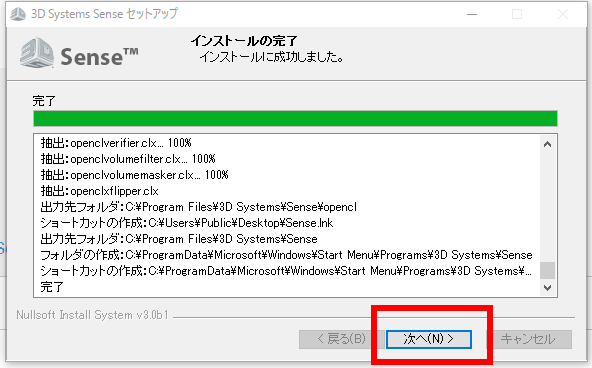Minimize the setup window
The height and width of the screenshot is (368, 592).
[x=472, y=14]
